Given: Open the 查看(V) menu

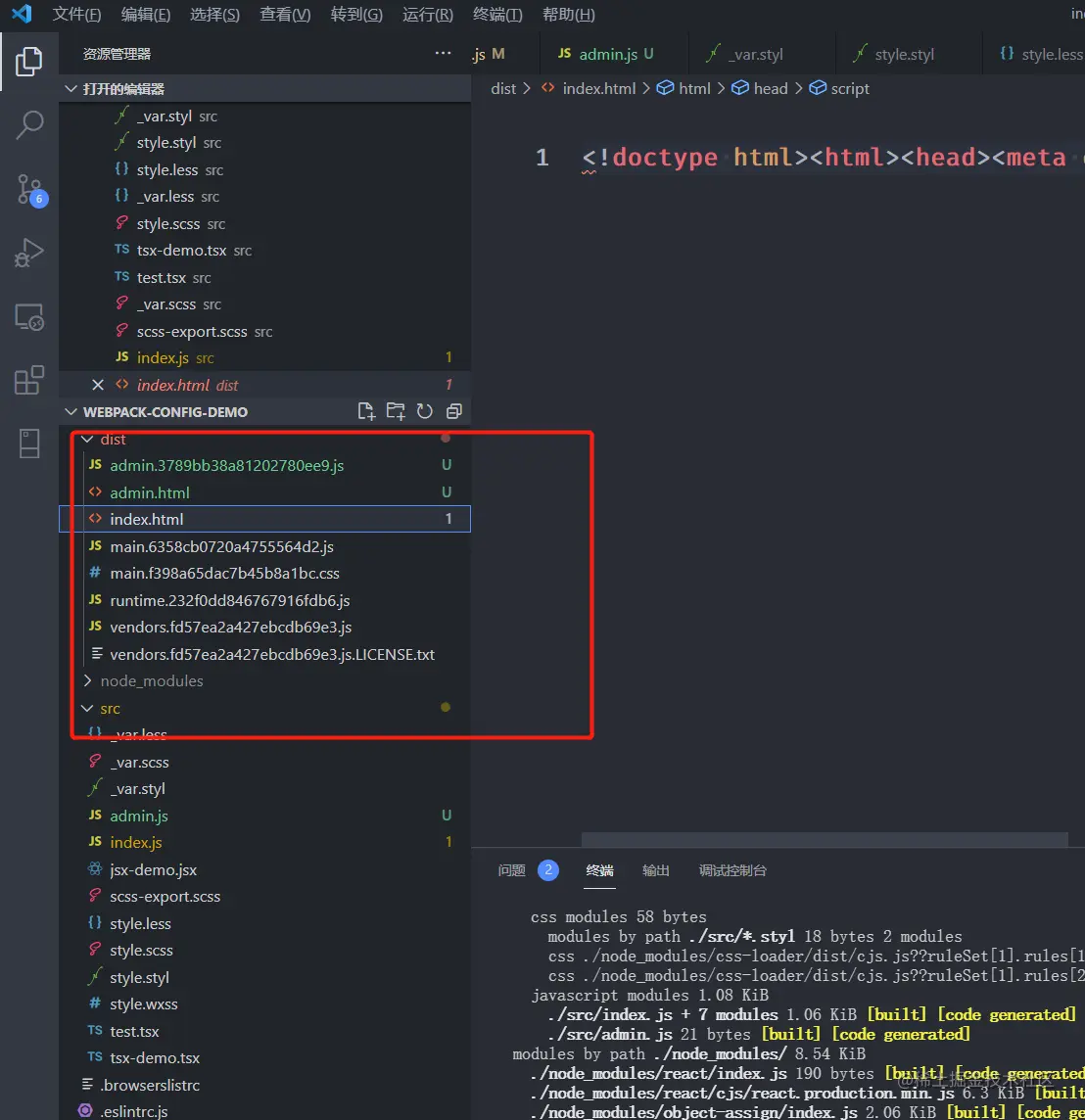Looking at the screenshot, I should [x=285, y=15].
